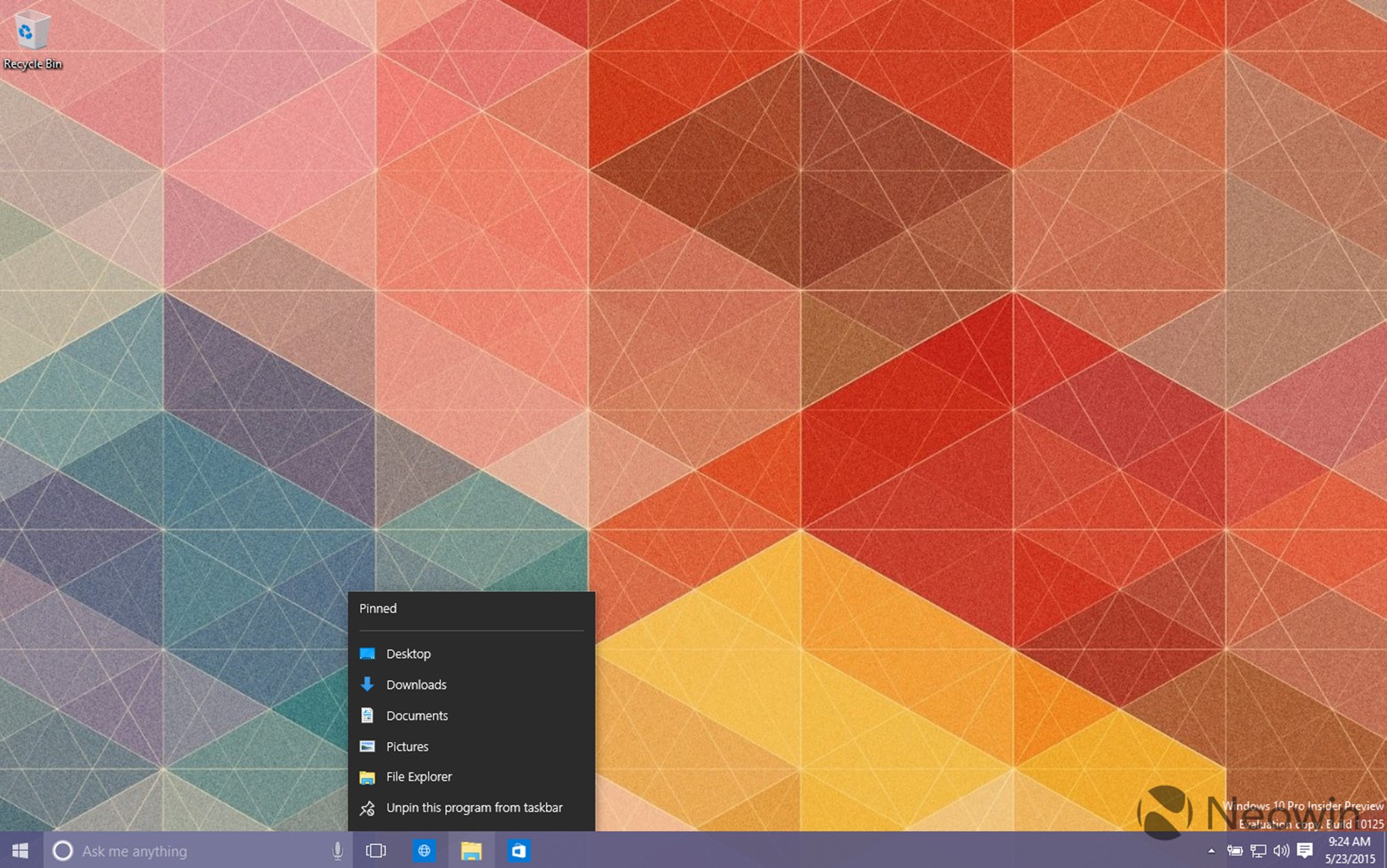Image resolution: width=1387 pixels, height=868 pixels.
Task: Launch the globe browser icon on taskbar
Action: point(424,850)
